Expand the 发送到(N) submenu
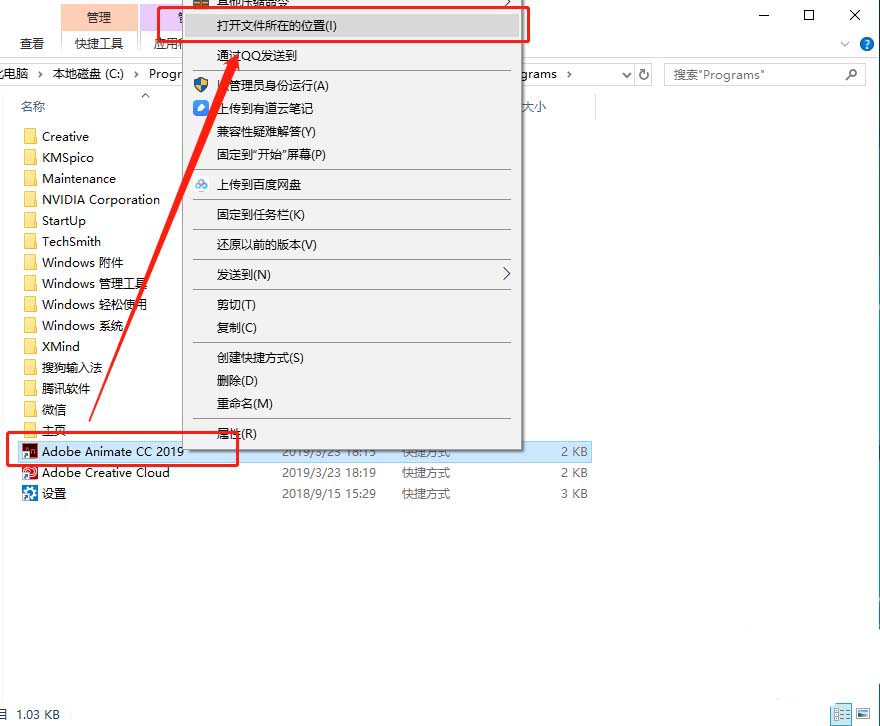880x726 pixels. pyautogui.click(x=352, y=274)
